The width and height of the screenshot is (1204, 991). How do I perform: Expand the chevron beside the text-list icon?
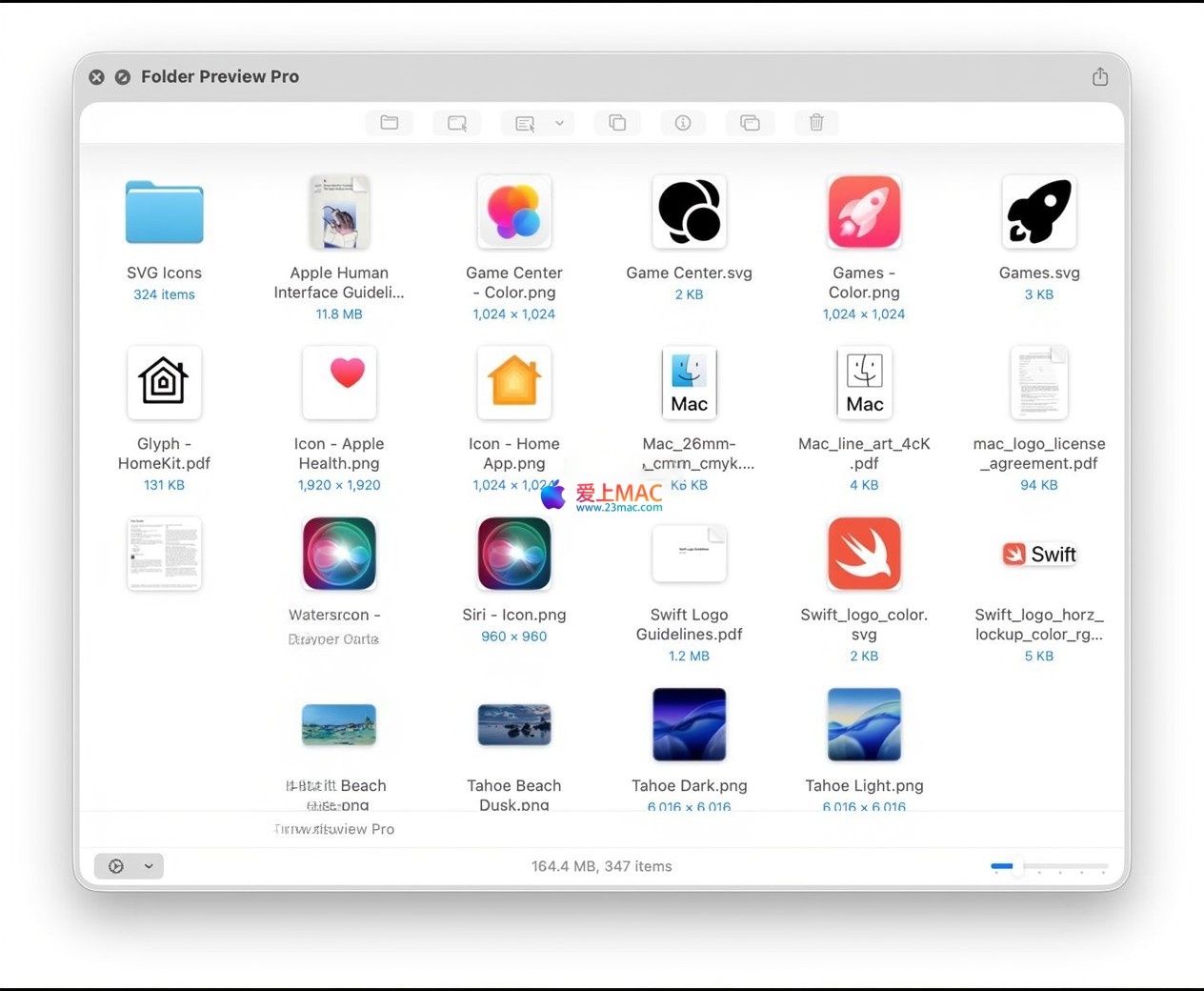[560, 123]
